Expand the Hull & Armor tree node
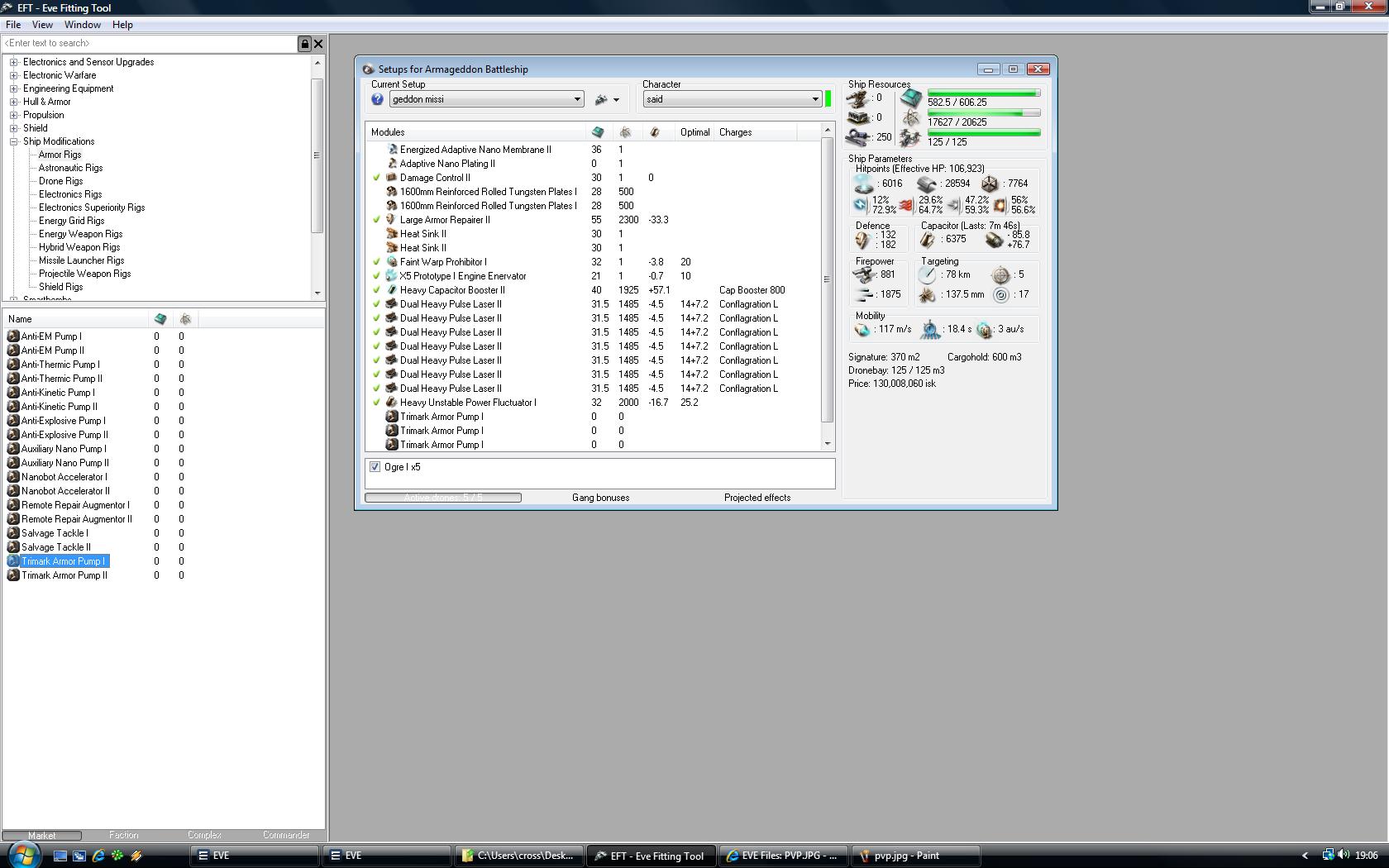The image size is (1389, 868). [x=13, y=102]
